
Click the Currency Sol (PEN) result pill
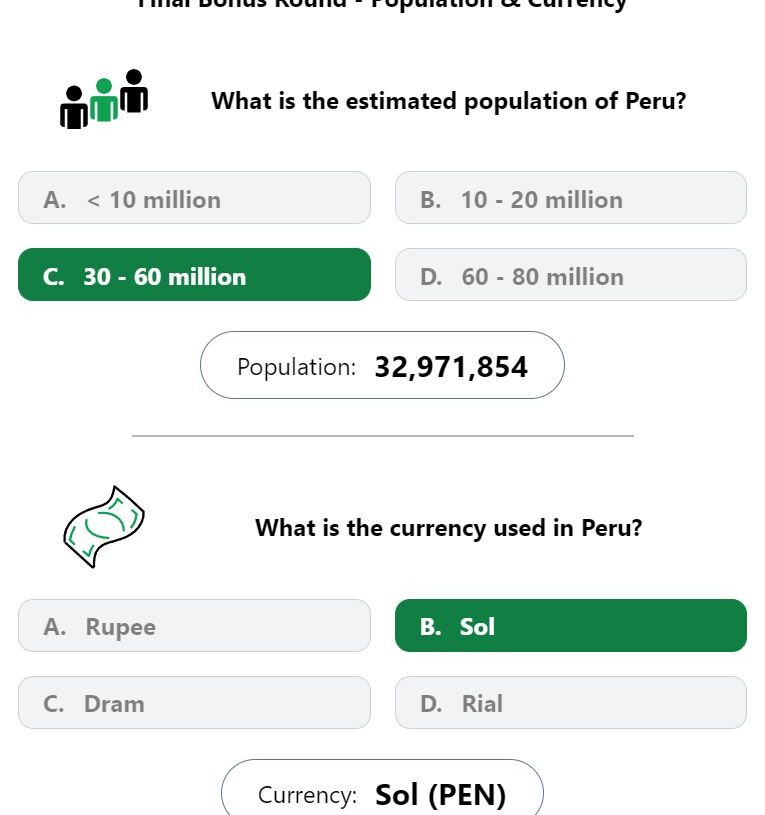pyautogui.click(x=382, y=787)
